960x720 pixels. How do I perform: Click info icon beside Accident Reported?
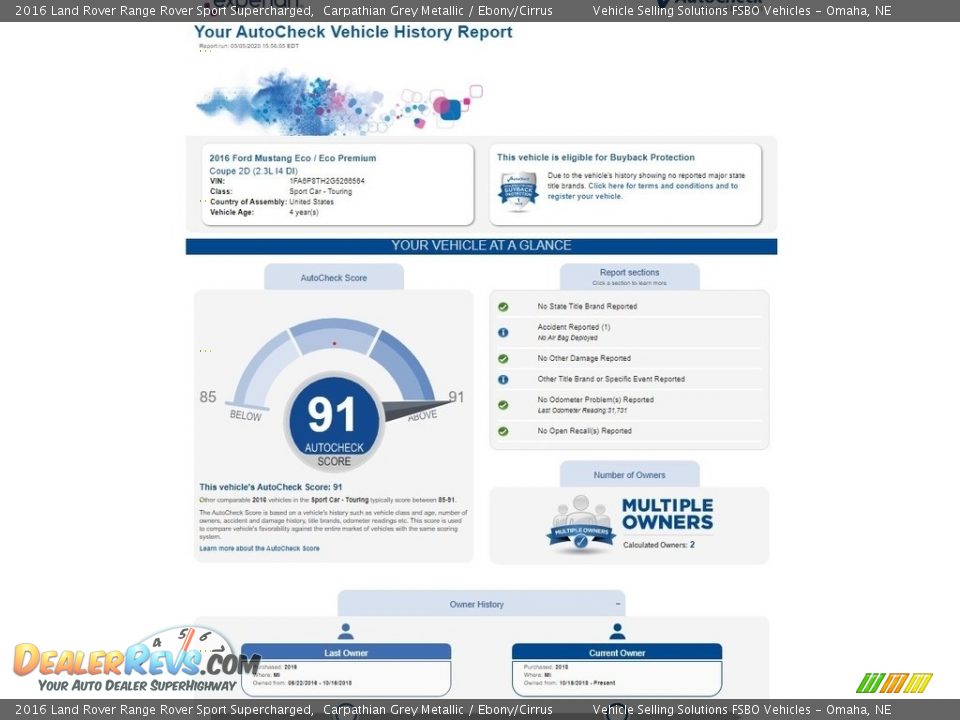[503, 332]
